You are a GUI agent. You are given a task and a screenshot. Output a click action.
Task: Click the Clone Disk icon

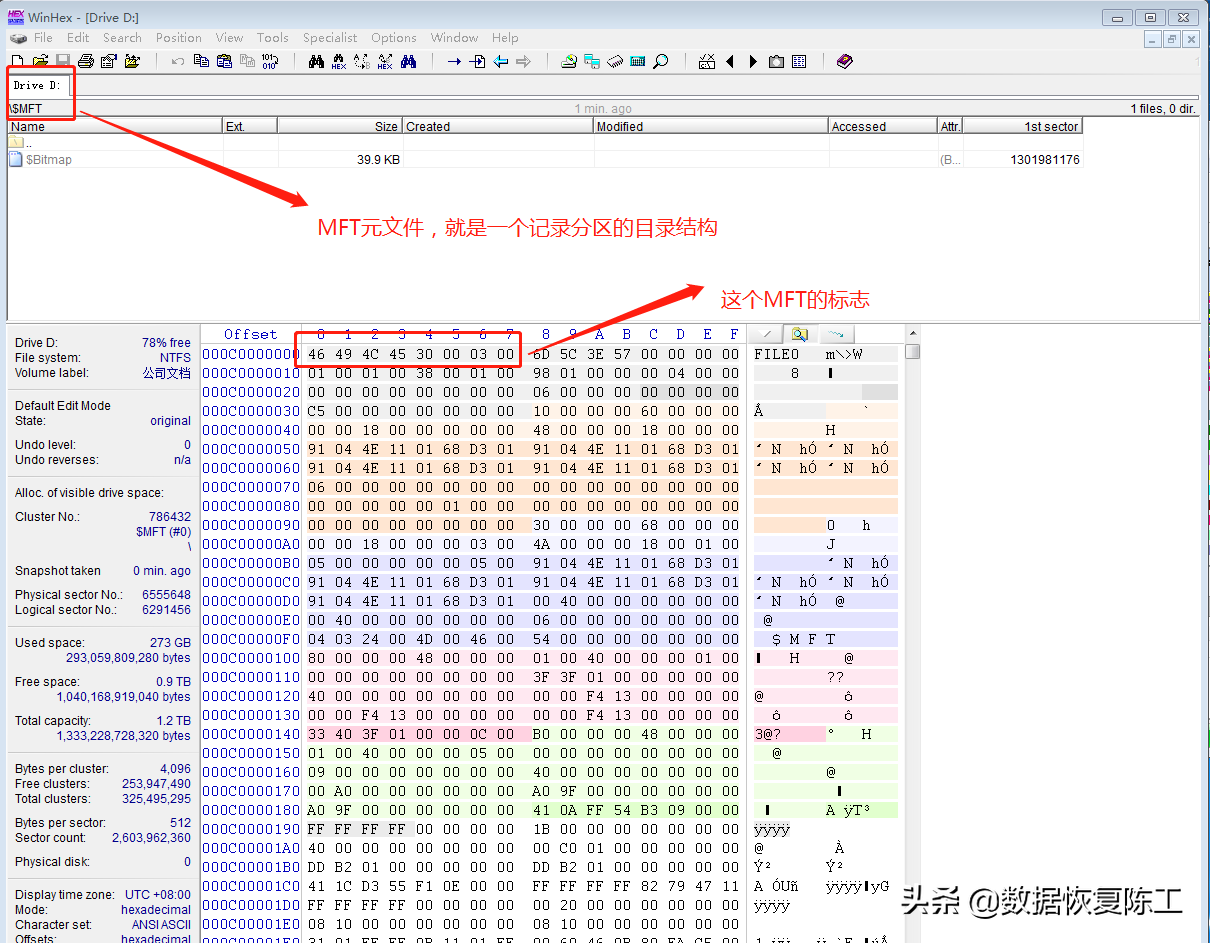click(592, 62)
